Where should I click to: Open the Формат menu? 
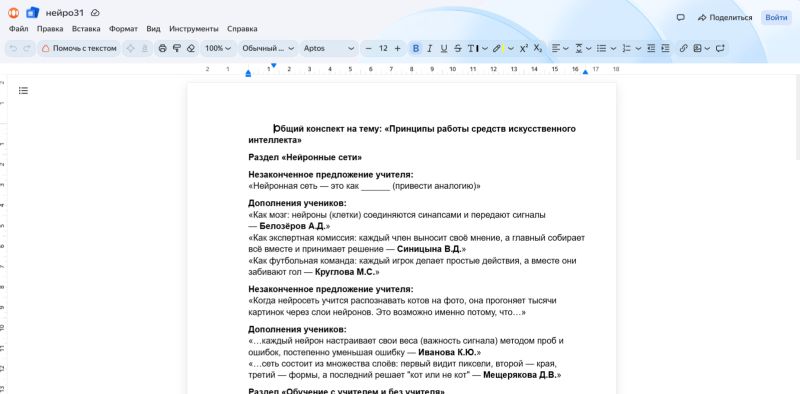pyautogui.click(x=123, y=29)
